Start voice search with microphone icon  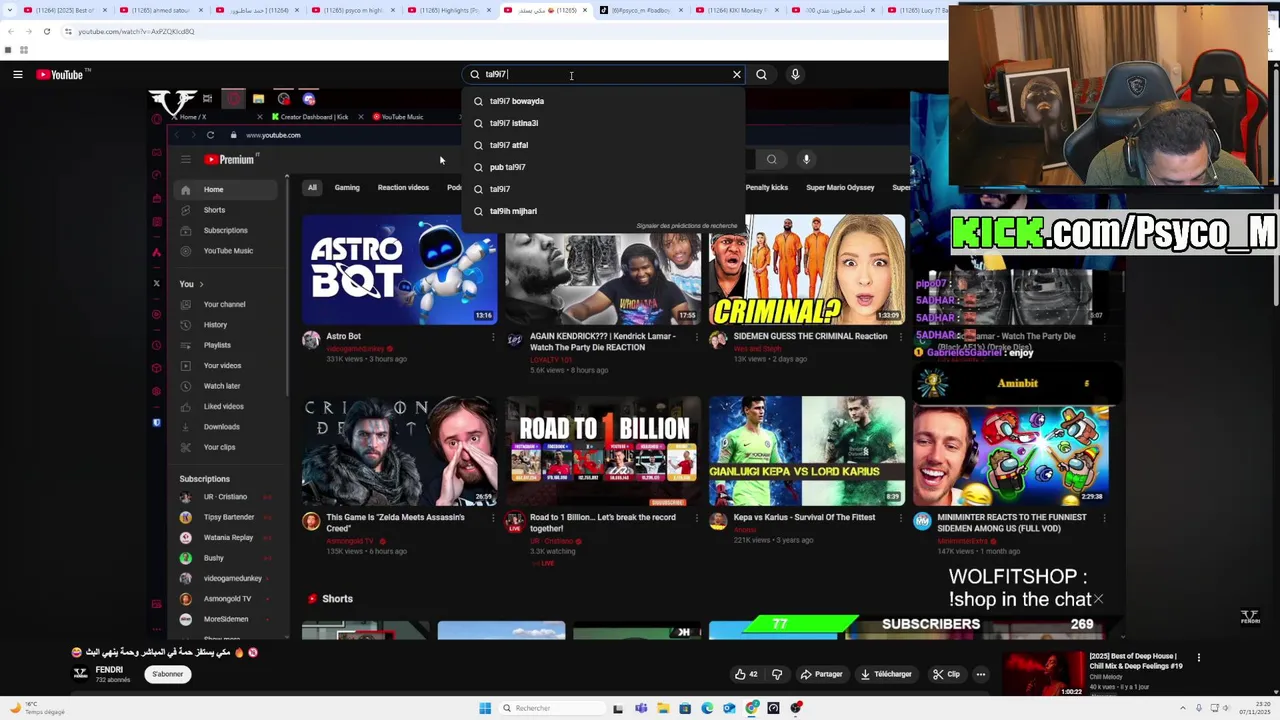tap(795, 74)
